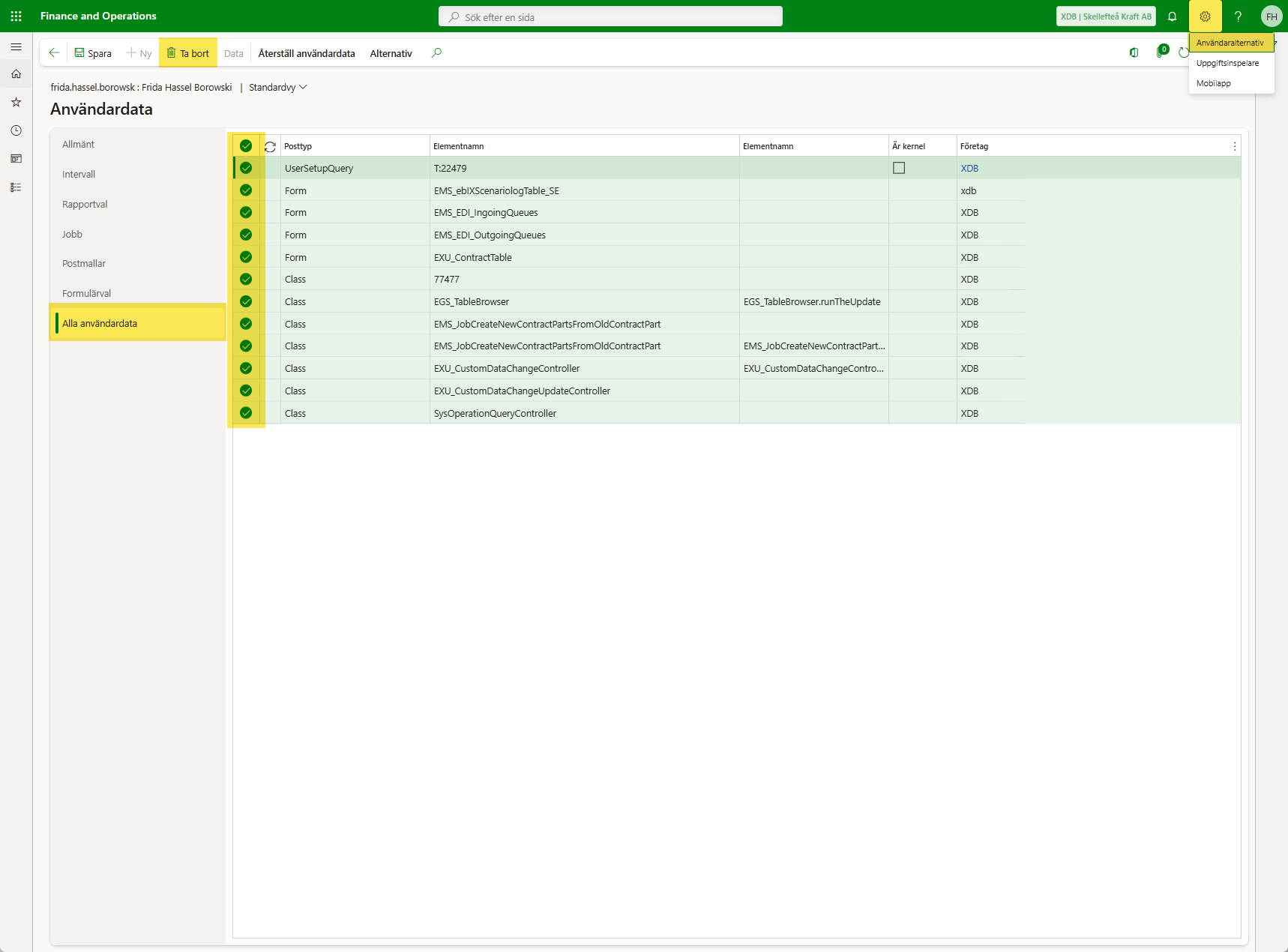
Task: Deselect the EGS_TableBrowser row checkmark
Action: [246, 301]
